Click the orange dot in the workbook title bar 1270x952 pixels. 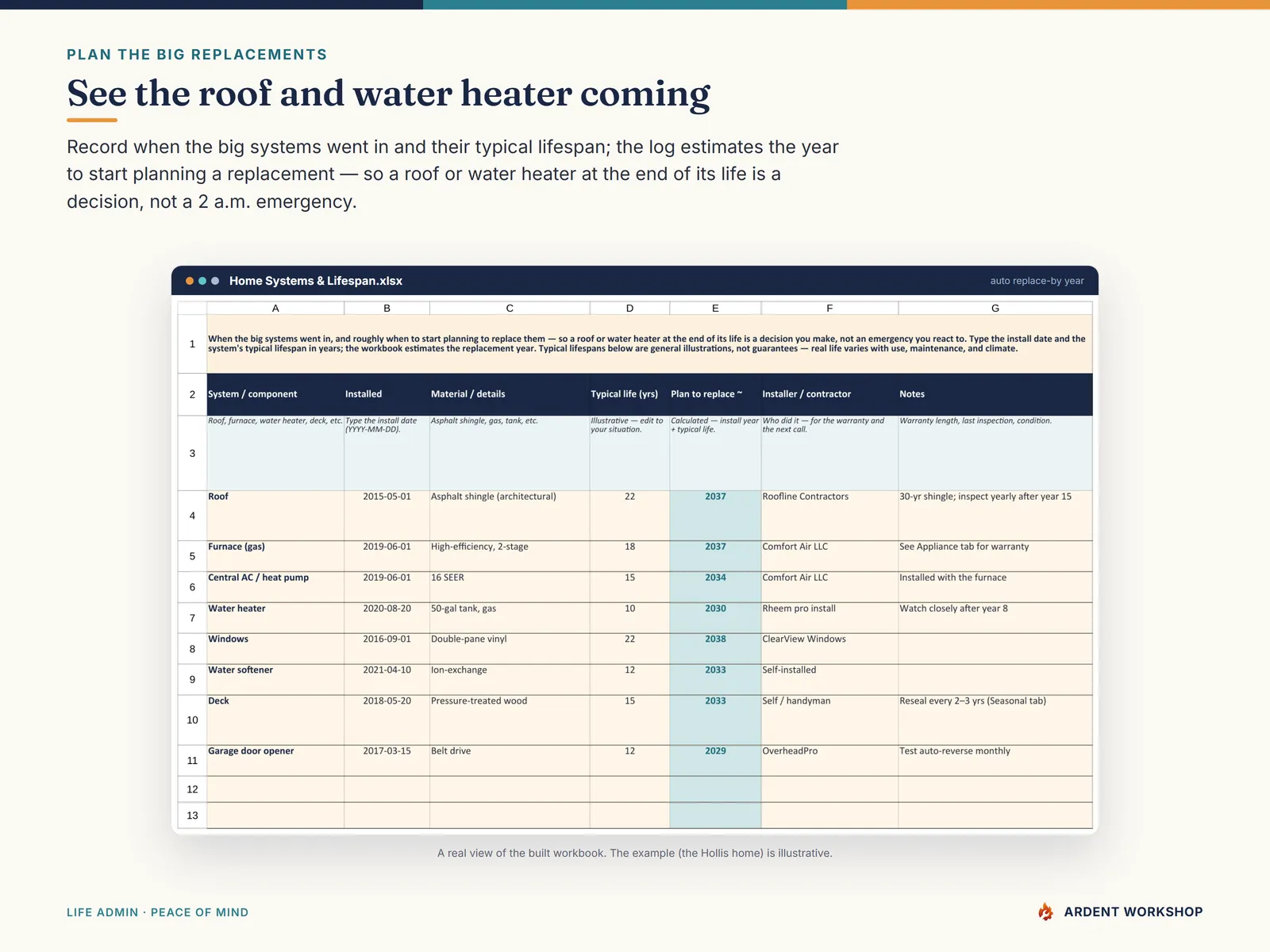click(x=190, y=281)
